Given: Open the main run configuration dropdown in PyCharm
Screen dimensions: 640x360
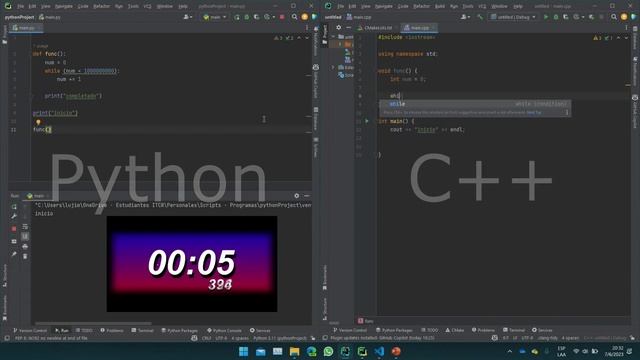Looking at the screenshot, I should tap(214, 17).
